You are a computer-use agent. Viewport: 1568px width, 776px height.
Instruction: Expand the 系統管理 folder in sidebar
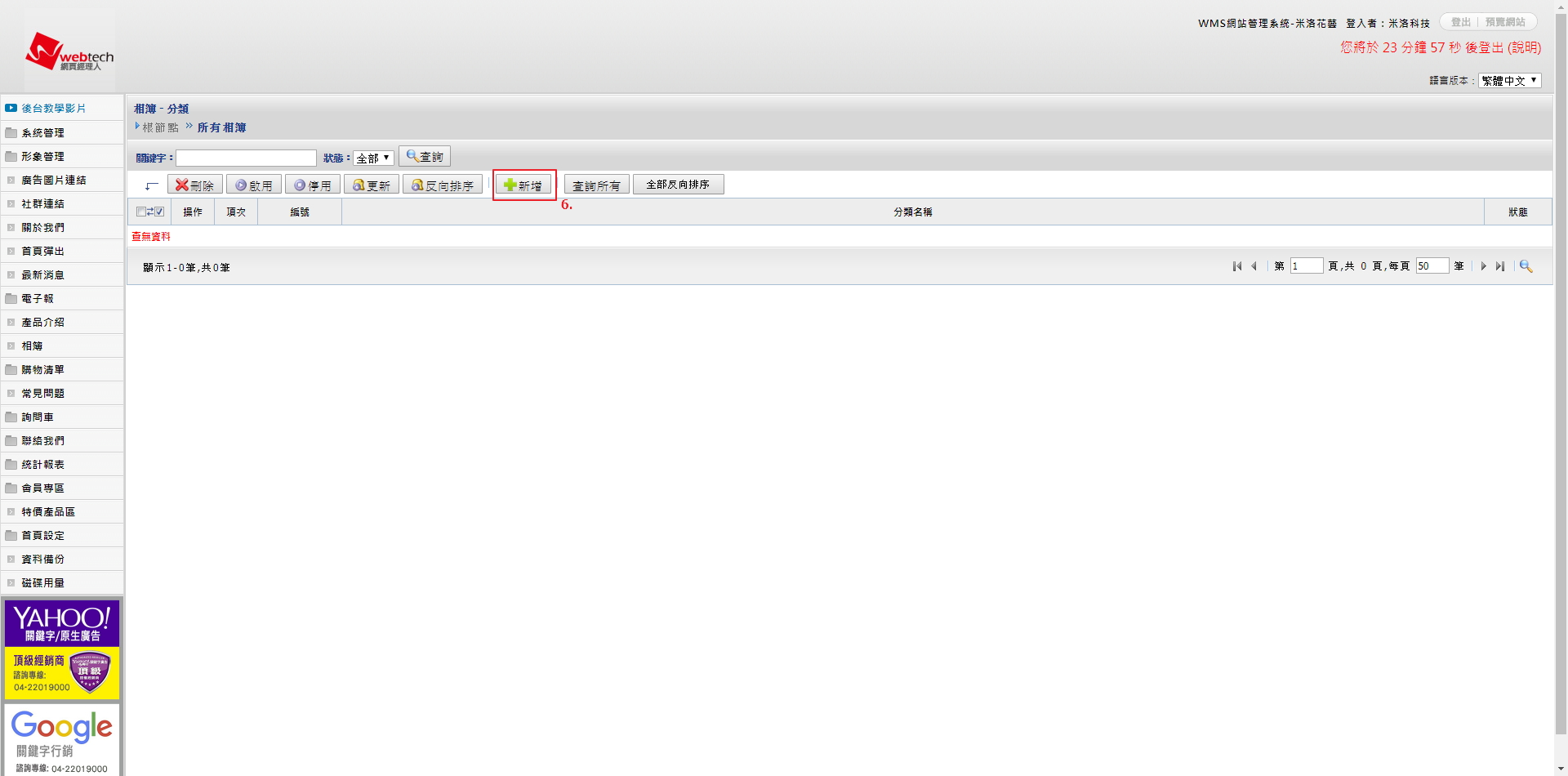tap(42, 132)
